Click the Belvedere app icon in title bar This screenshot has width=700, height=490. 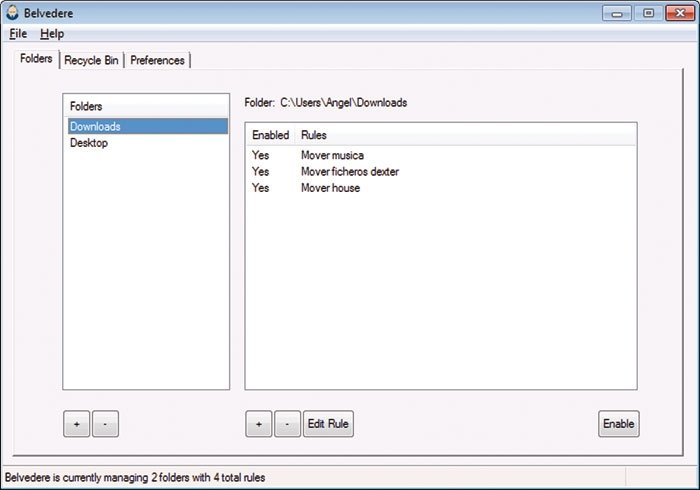point(12,13)
